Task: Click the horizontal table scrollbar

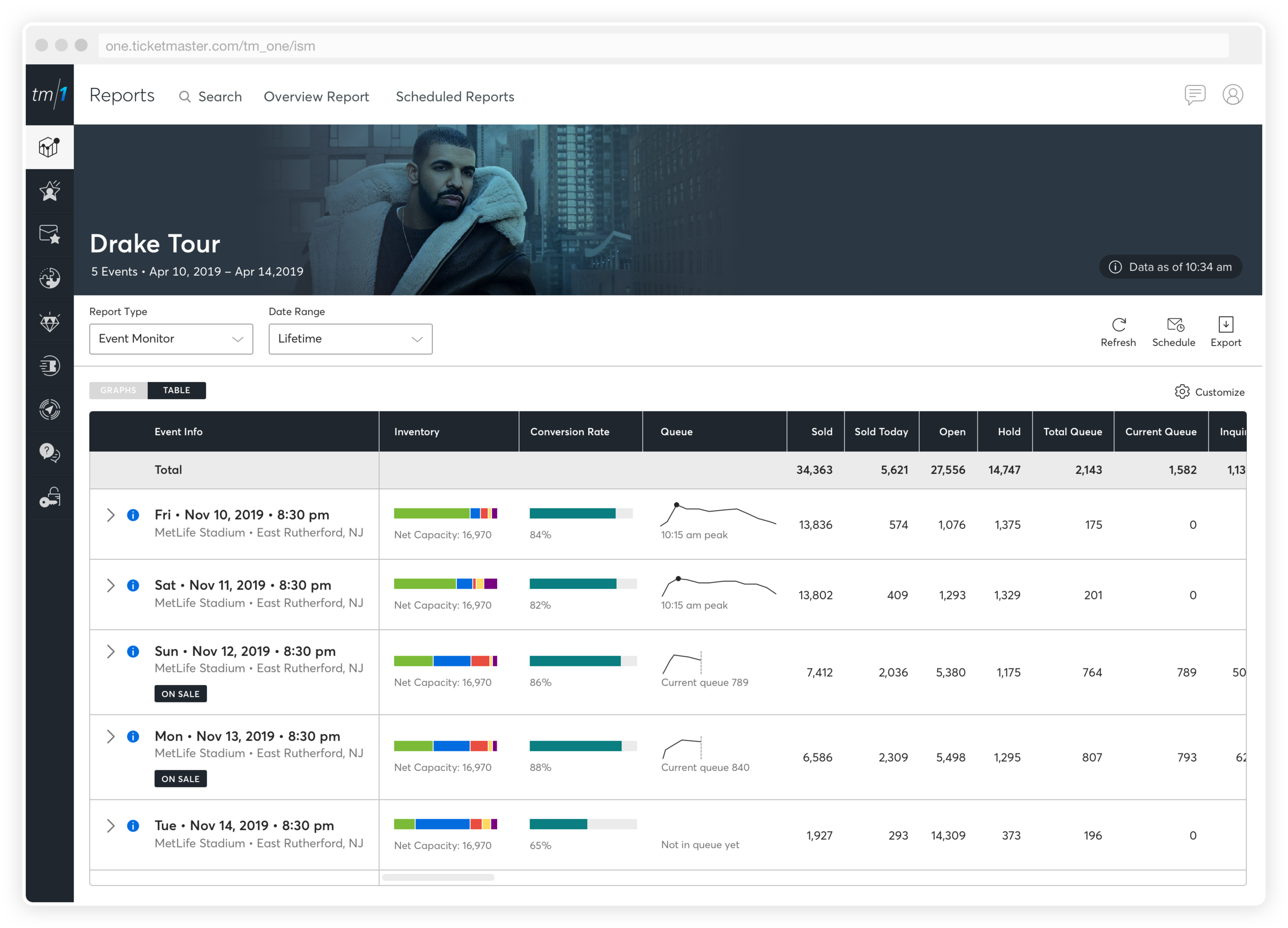Action: pyautogui.click(x=438, y=878)
